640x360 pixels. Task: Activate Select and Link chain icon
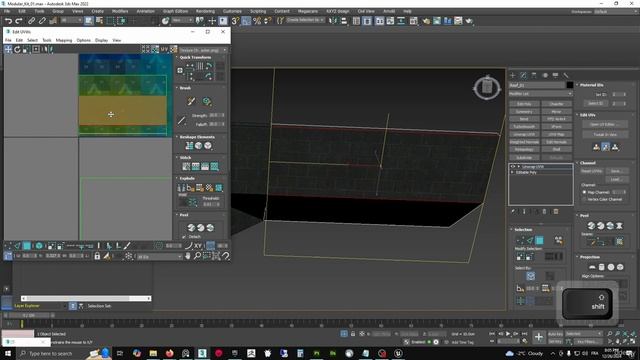tap(31, 21)
